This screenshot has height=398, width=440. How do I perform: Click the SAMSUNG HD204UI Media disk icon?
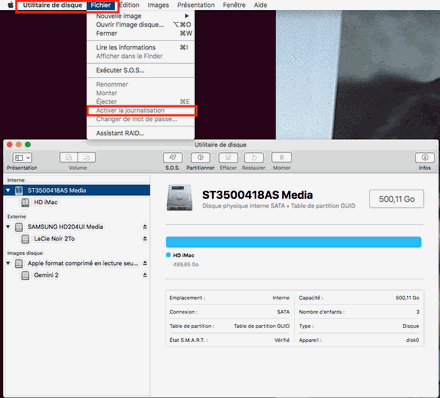coord(19,227)
